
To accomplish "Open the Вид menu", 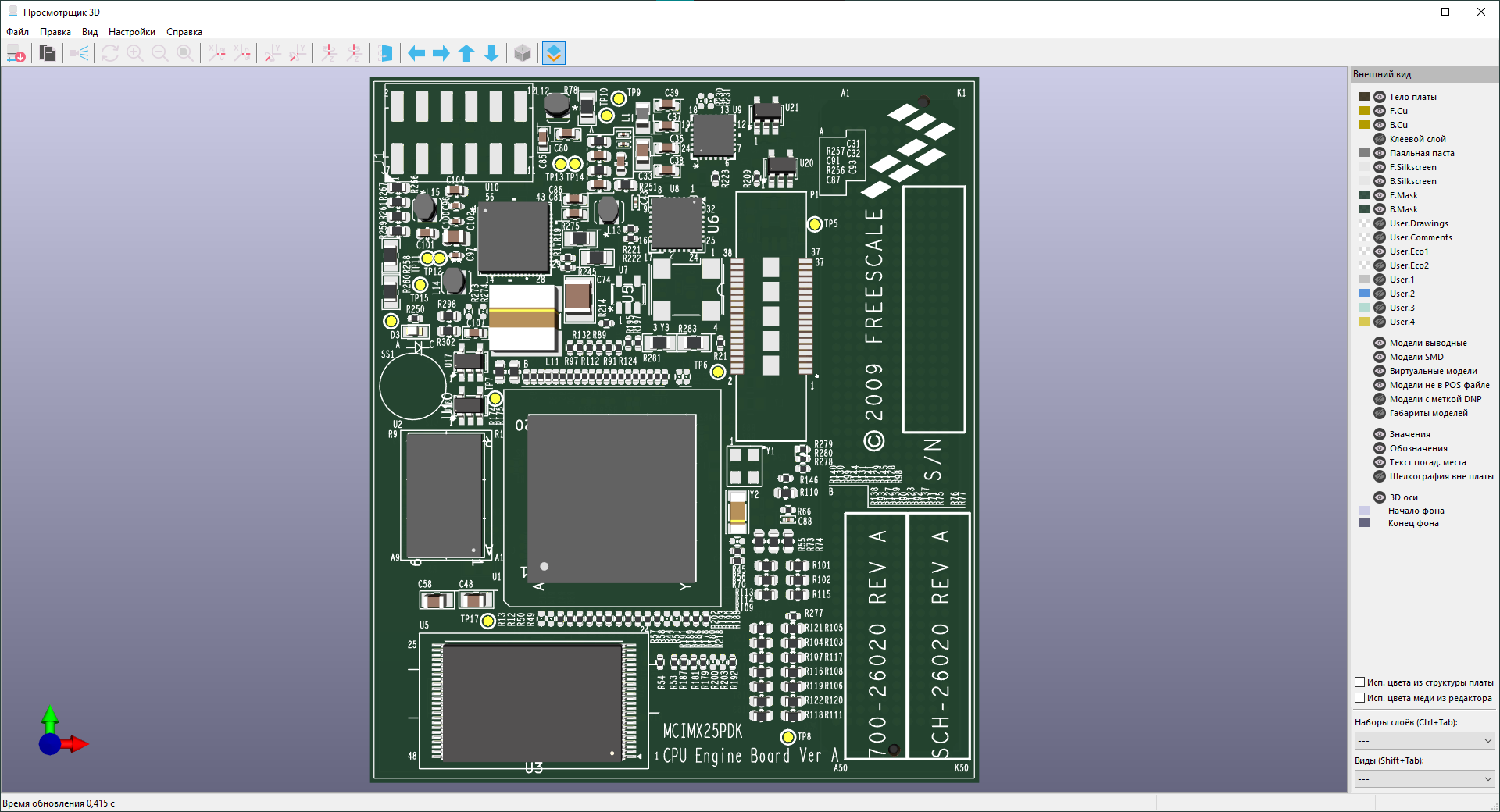I will point(90,32).
